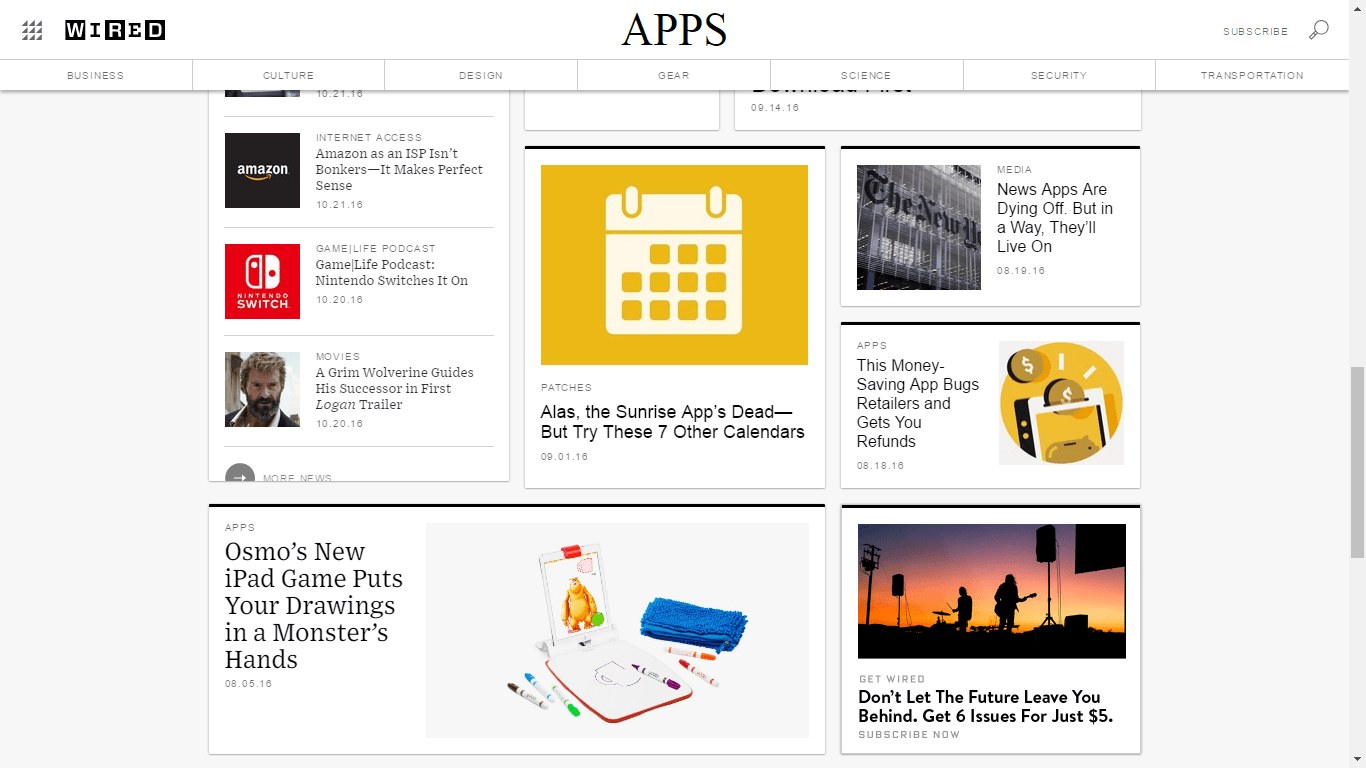Open Amazon as an ISP article

399,169
